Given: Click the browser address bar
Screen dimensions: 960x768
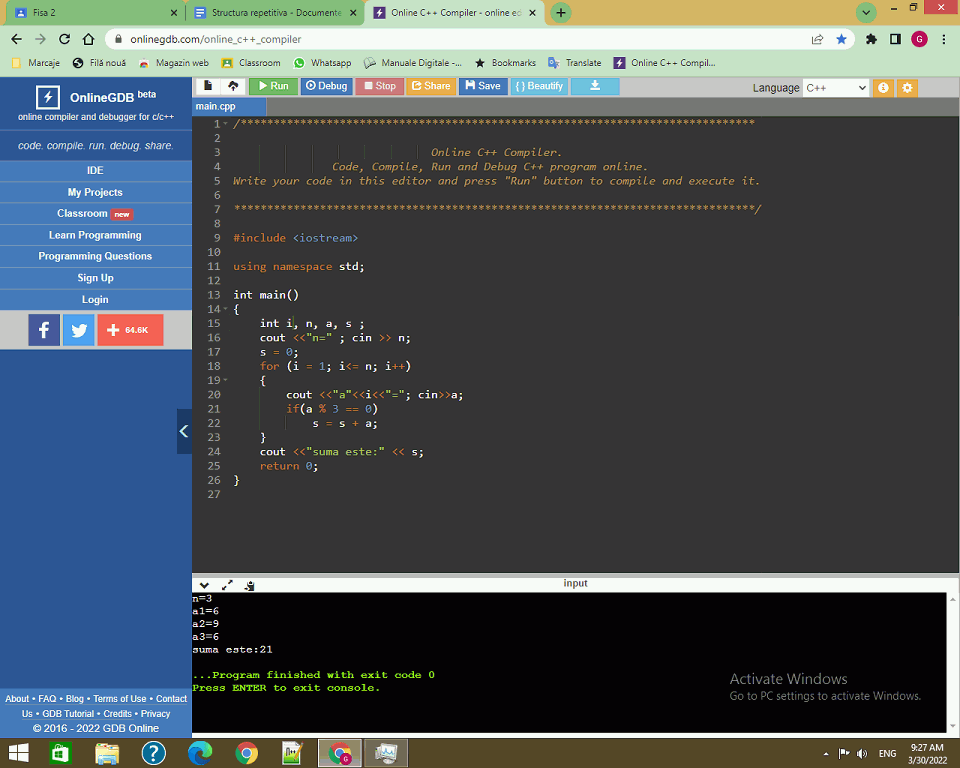Looking at the screenshot, I should pyautogui.click(x=460, y=39).
